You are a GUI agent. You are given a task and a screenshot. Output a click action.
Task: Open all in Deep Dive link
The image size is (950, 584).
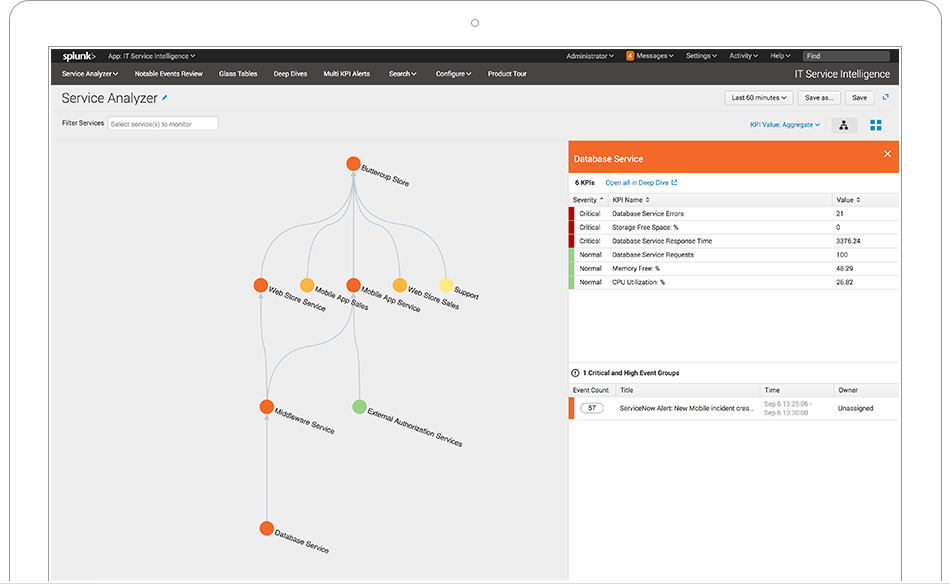point(641,182)
